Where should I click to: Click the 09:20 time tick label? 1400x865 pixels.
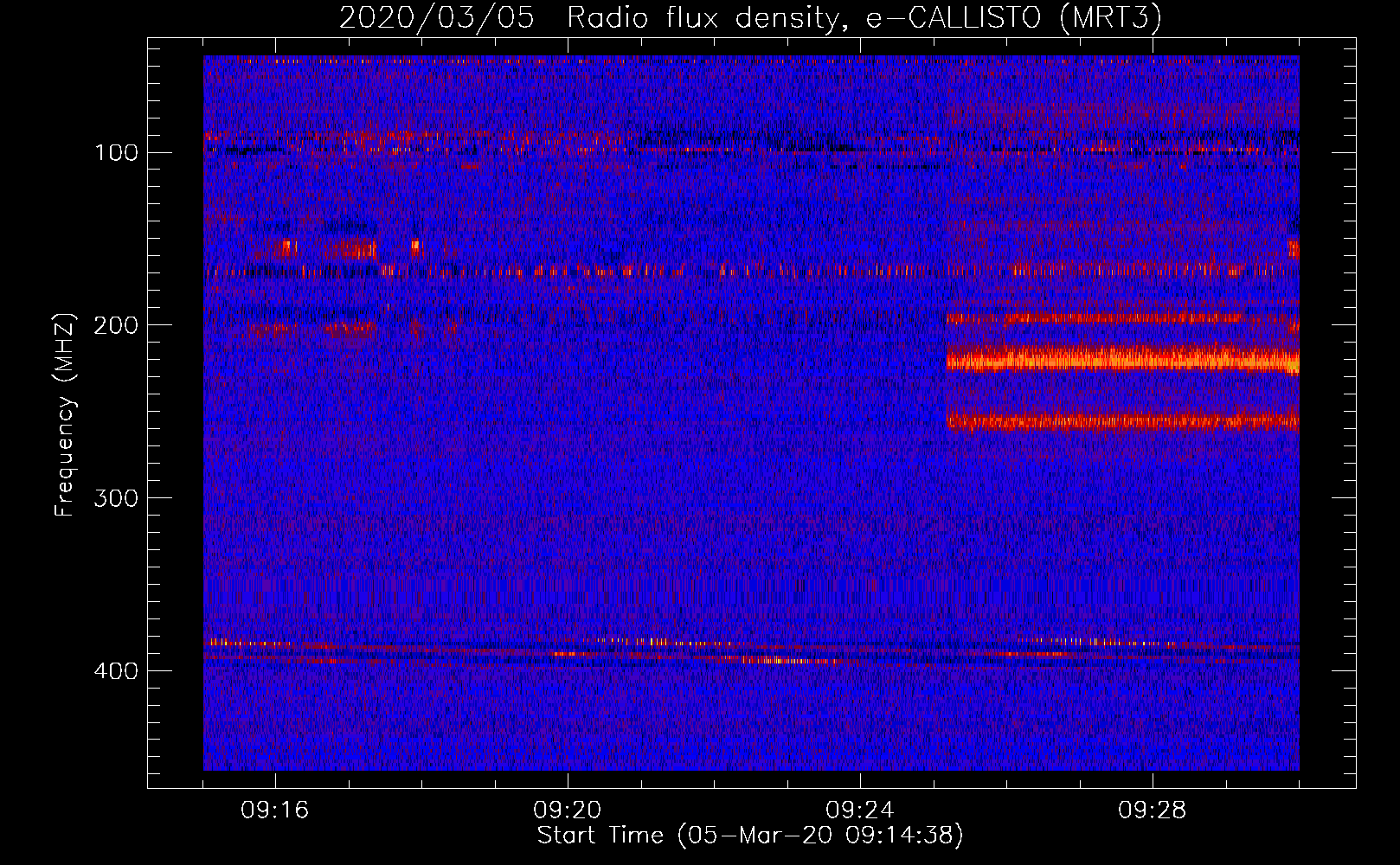coord(568,811)
